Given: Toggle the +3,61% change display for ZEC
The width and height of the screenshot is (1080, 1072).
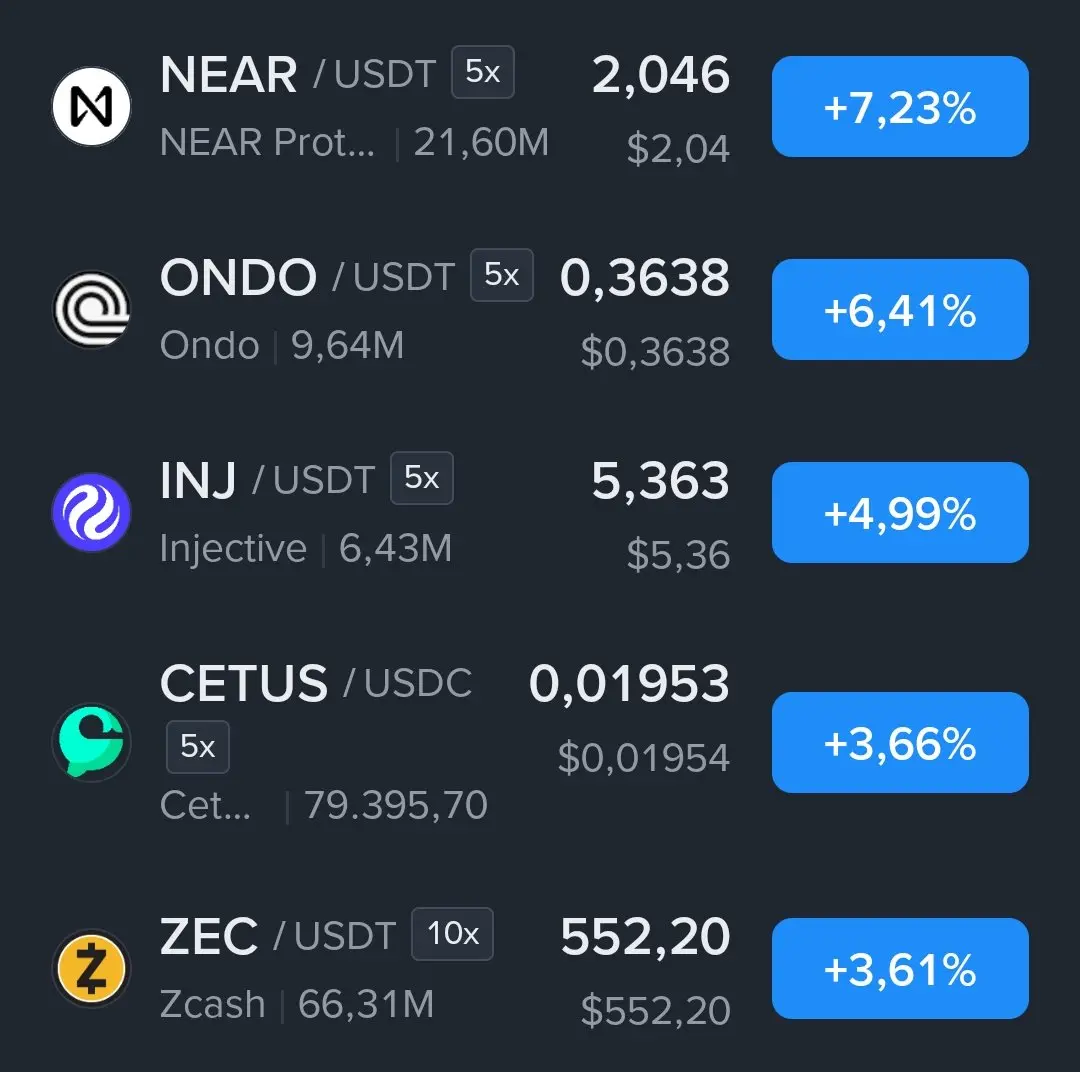Looking at the screenshot, I should click(900, 969).
